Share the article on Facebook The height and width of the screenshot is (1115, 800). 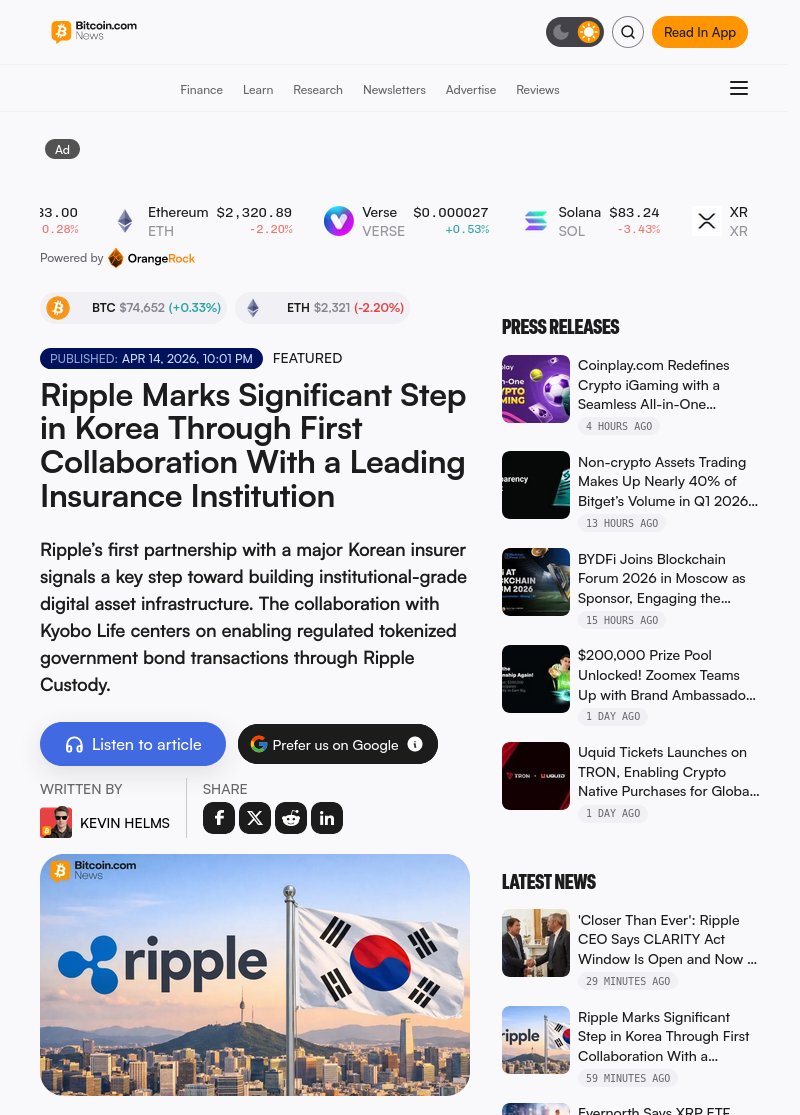(219, 818)
